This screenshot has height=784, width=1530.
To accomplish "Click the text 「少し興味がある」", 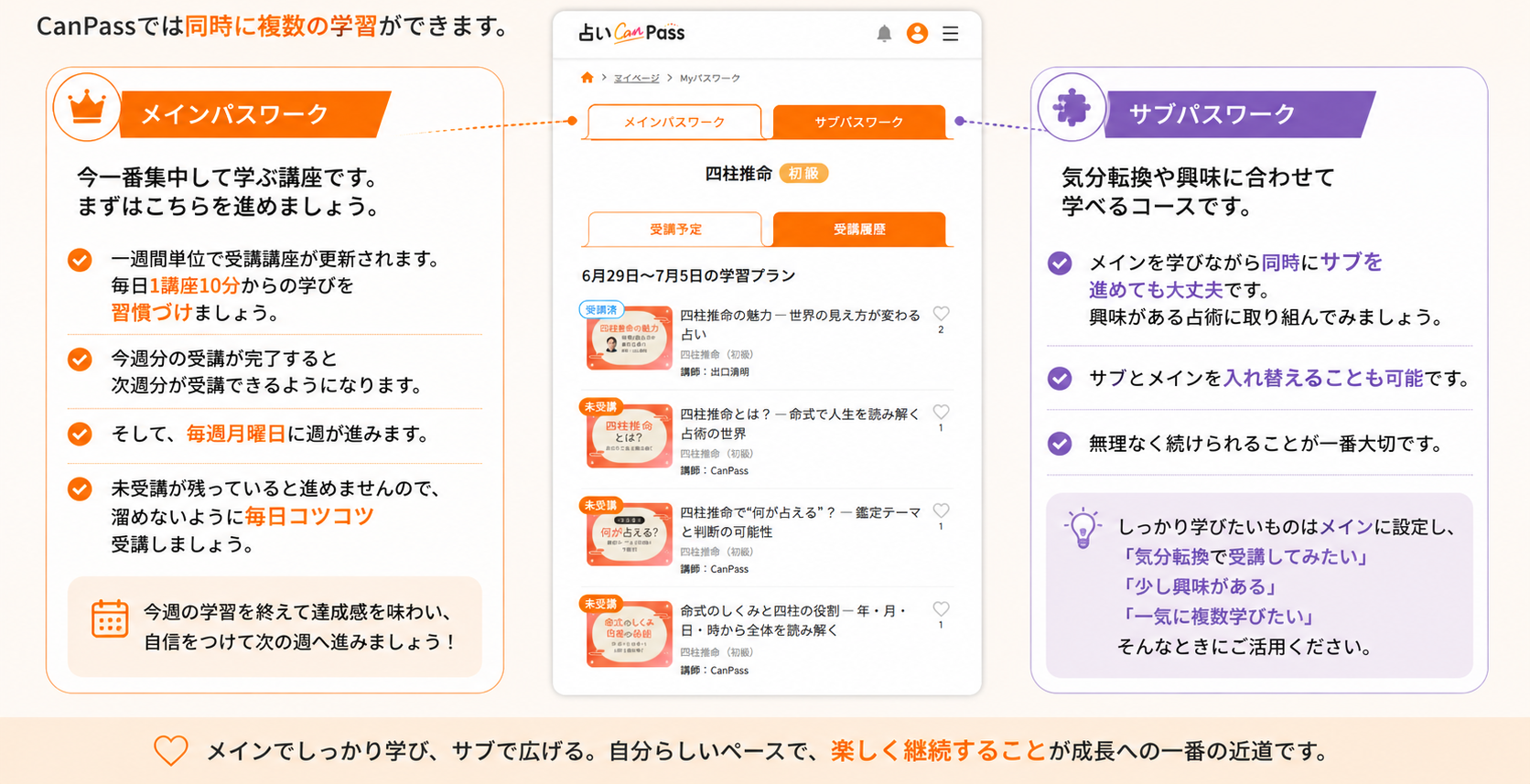I will click(1199, 586).
